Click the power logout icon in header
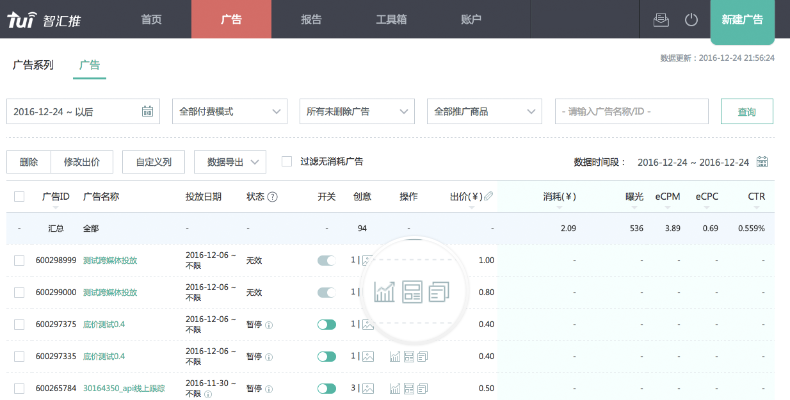The height and width of the screenshot is (400, 790). click(691, 20)
